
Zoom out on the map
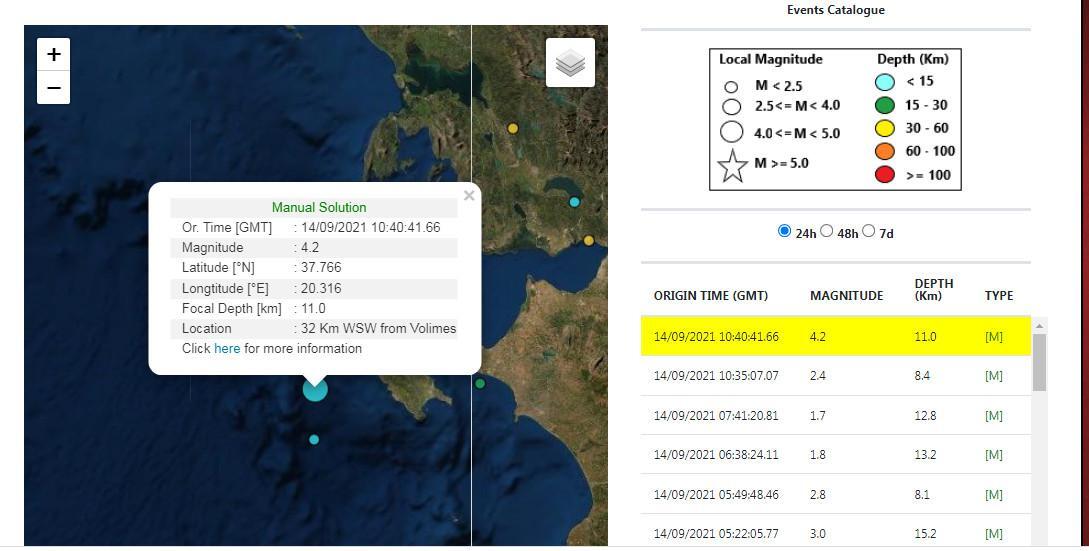(x=54, y=88)
